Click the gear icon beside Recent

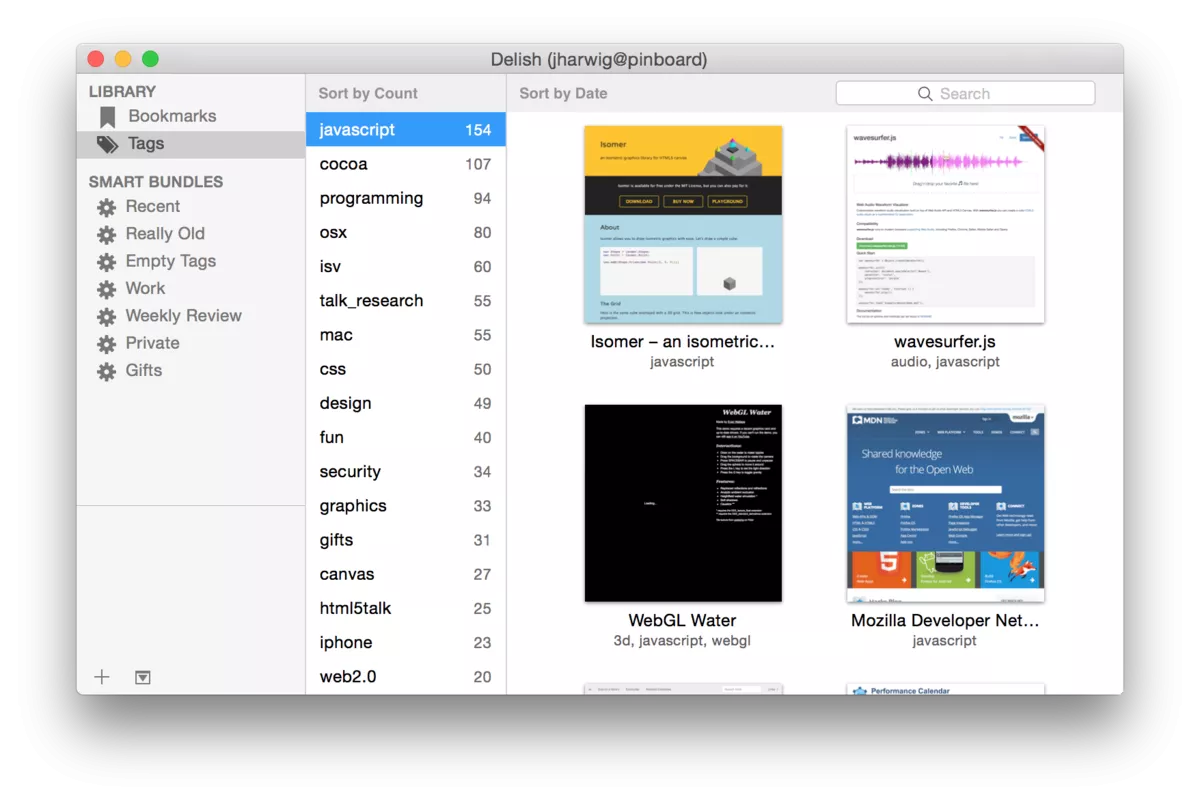[106, 208]
